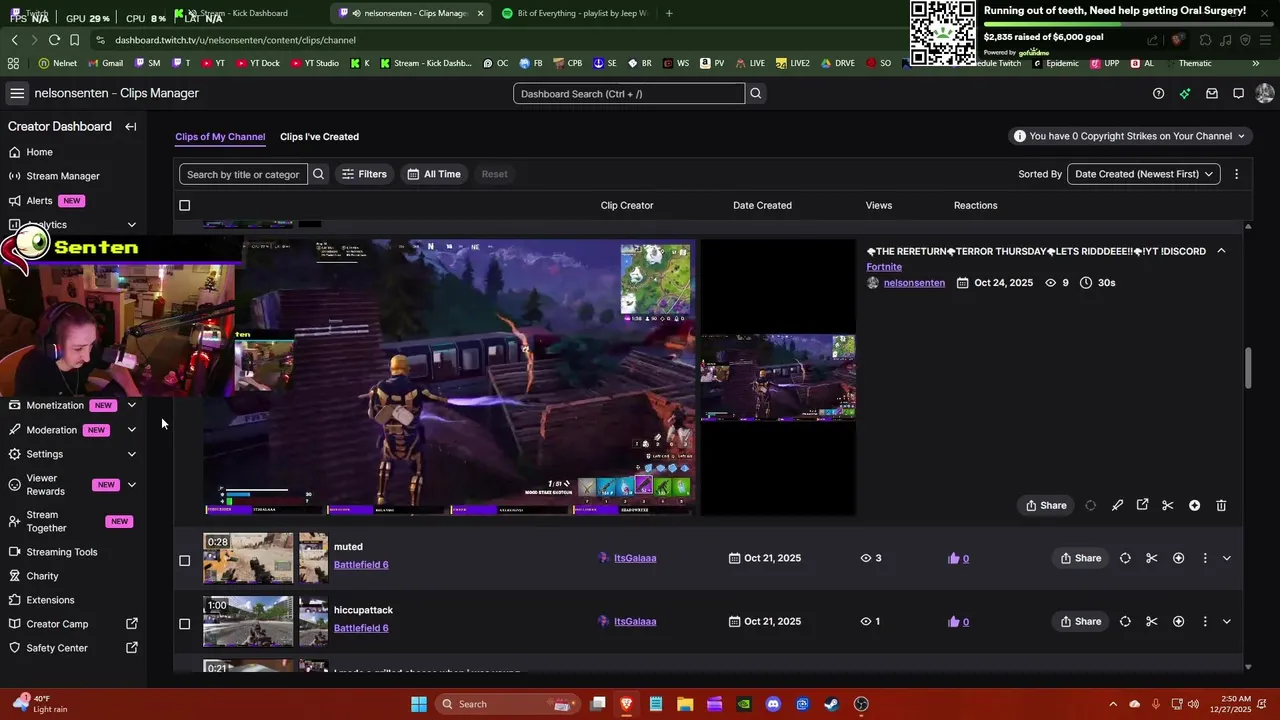1280x720 pixels.
Task: Open the nelsonsenten creator link
Action: pos(914,283)
